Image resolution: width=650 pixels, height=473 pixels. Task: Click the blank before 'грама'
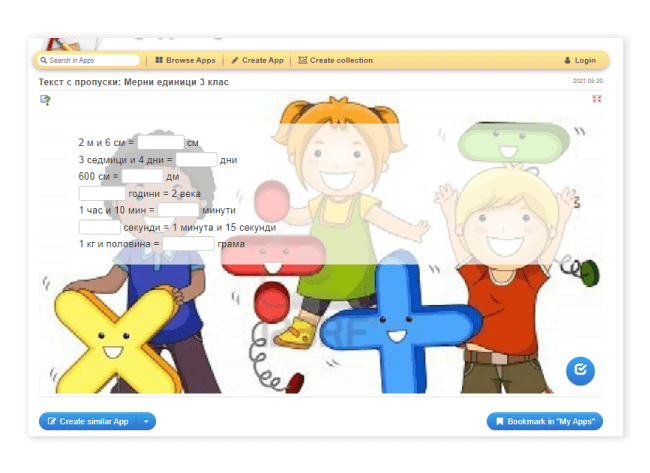[x=188, y=243]
